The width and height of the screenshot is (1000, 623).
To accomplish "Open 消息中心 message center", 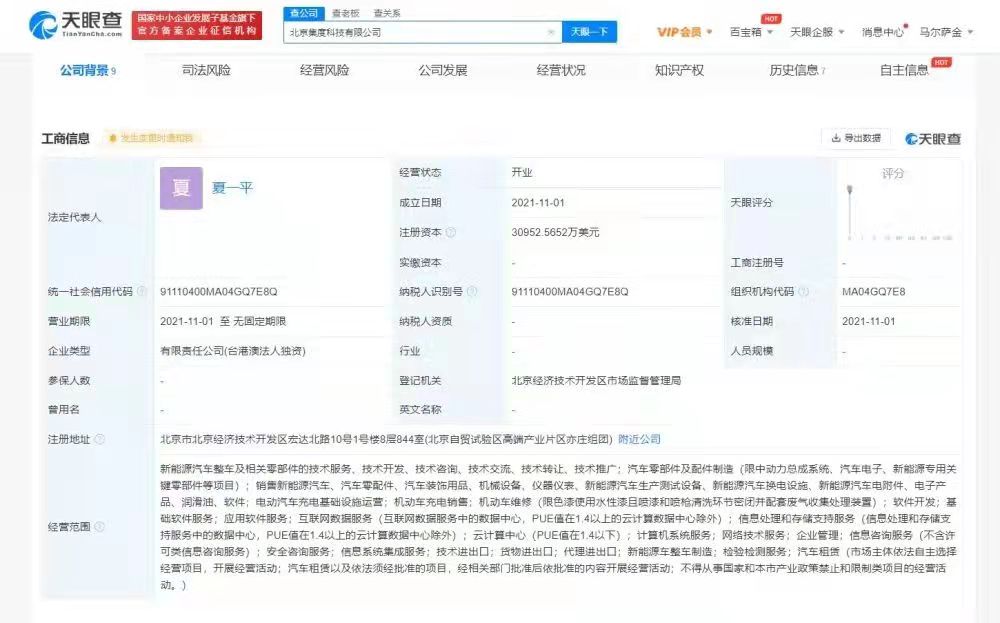I will pos(883,32).
